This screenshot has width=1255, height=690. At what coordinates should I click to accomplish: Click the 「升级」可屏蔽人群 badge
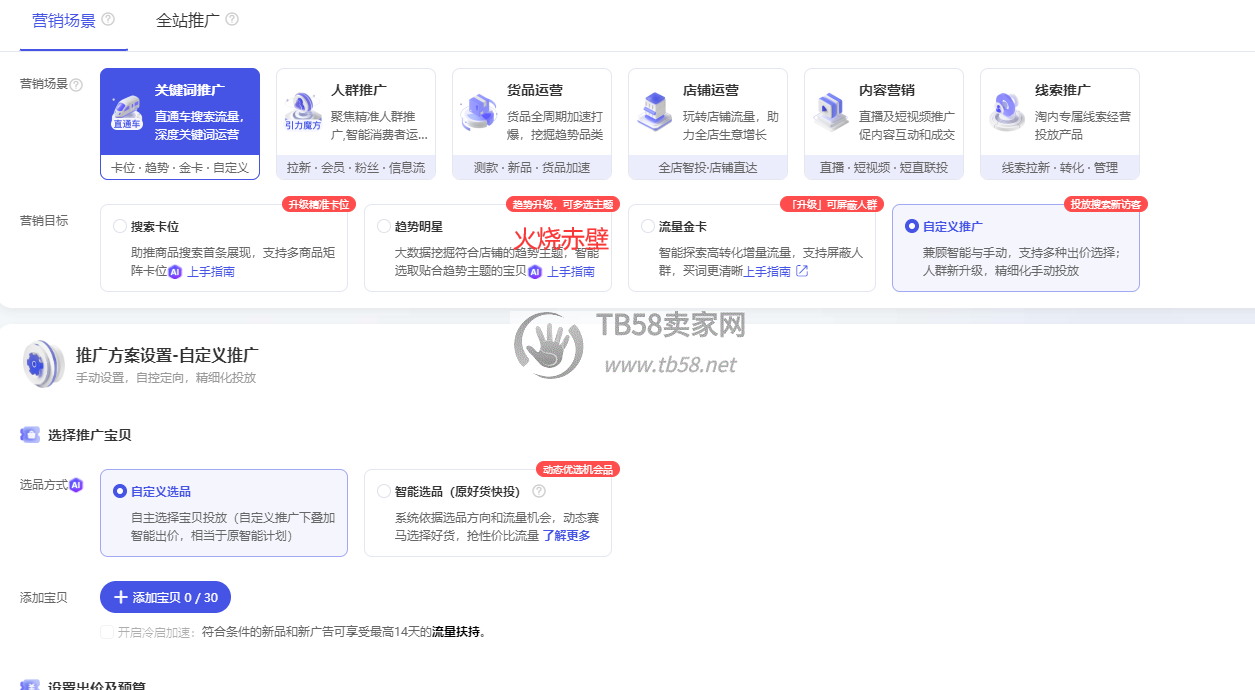coord(832,204)
